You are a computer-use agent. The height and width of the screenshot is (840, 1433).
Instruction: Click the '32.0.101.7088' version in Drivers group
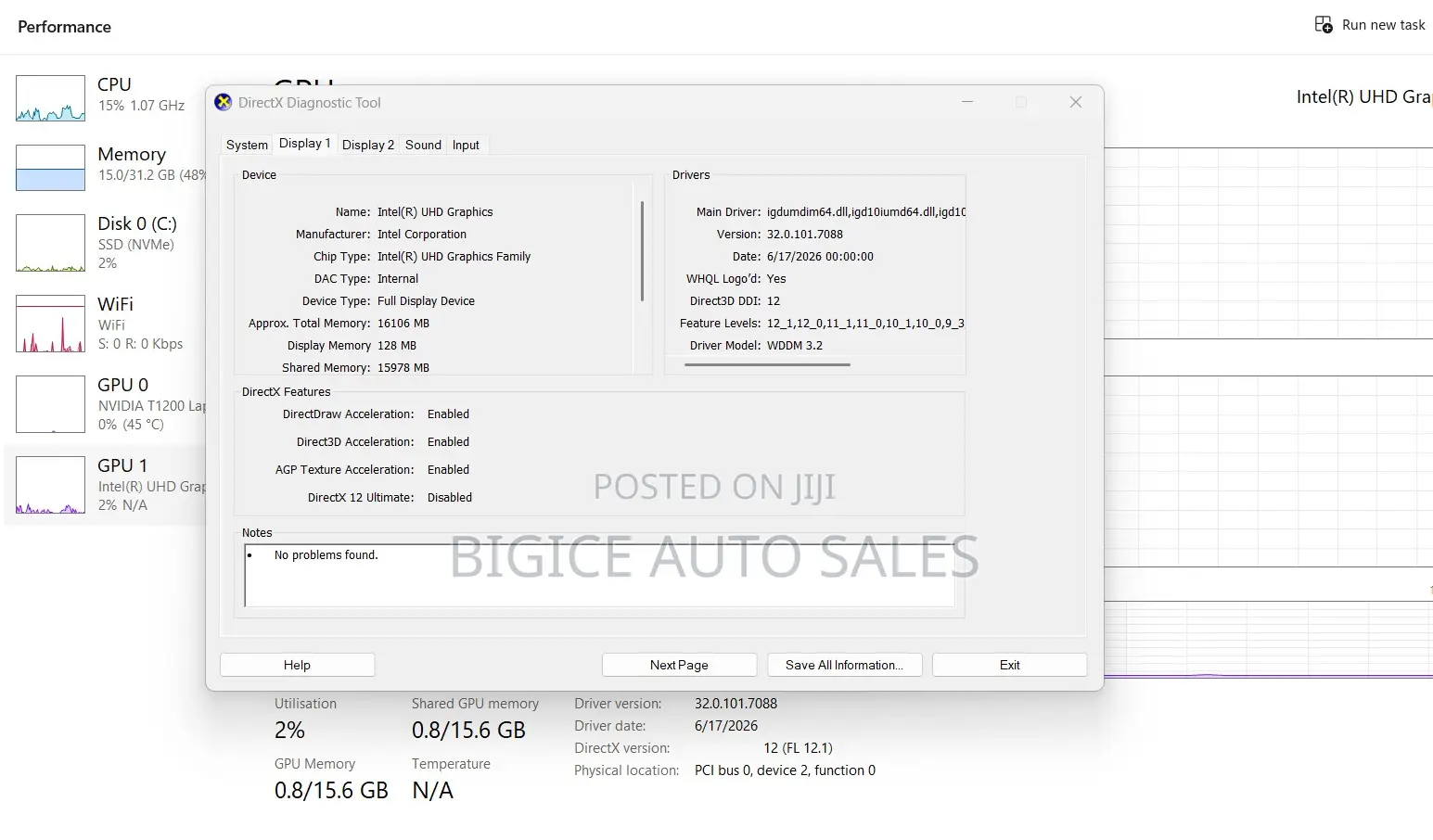click(x=804, y=234)
